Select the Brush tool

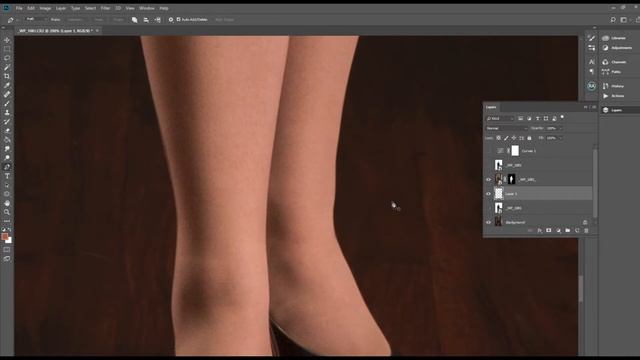(7, 103)
